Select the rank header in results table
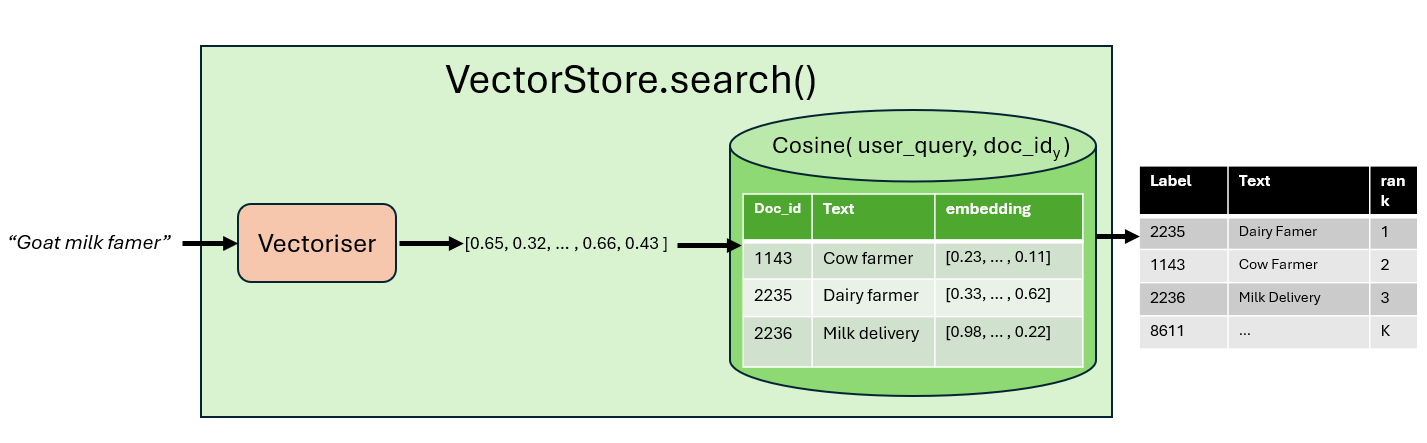The width and height of the screenshot is (1427, 443). [x=1392, y=190]
